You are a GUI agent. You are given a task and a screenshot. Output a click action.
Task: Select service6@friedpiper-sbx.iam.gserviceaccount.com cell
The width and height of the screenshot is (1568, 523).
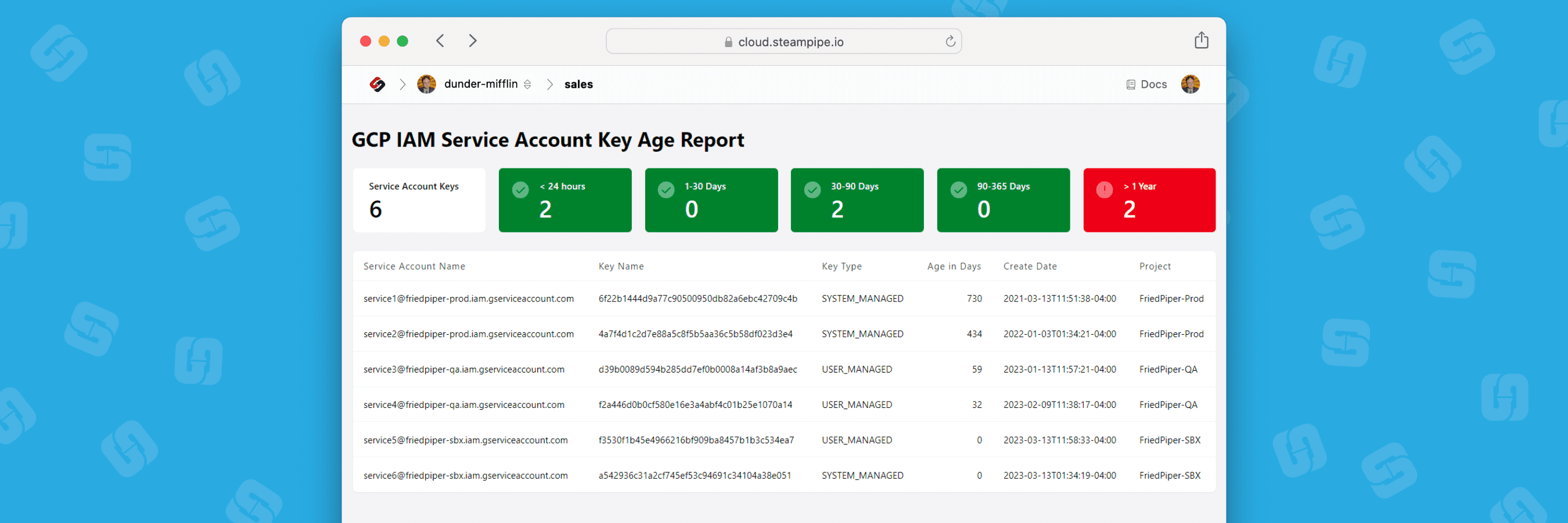coord(465,475)
